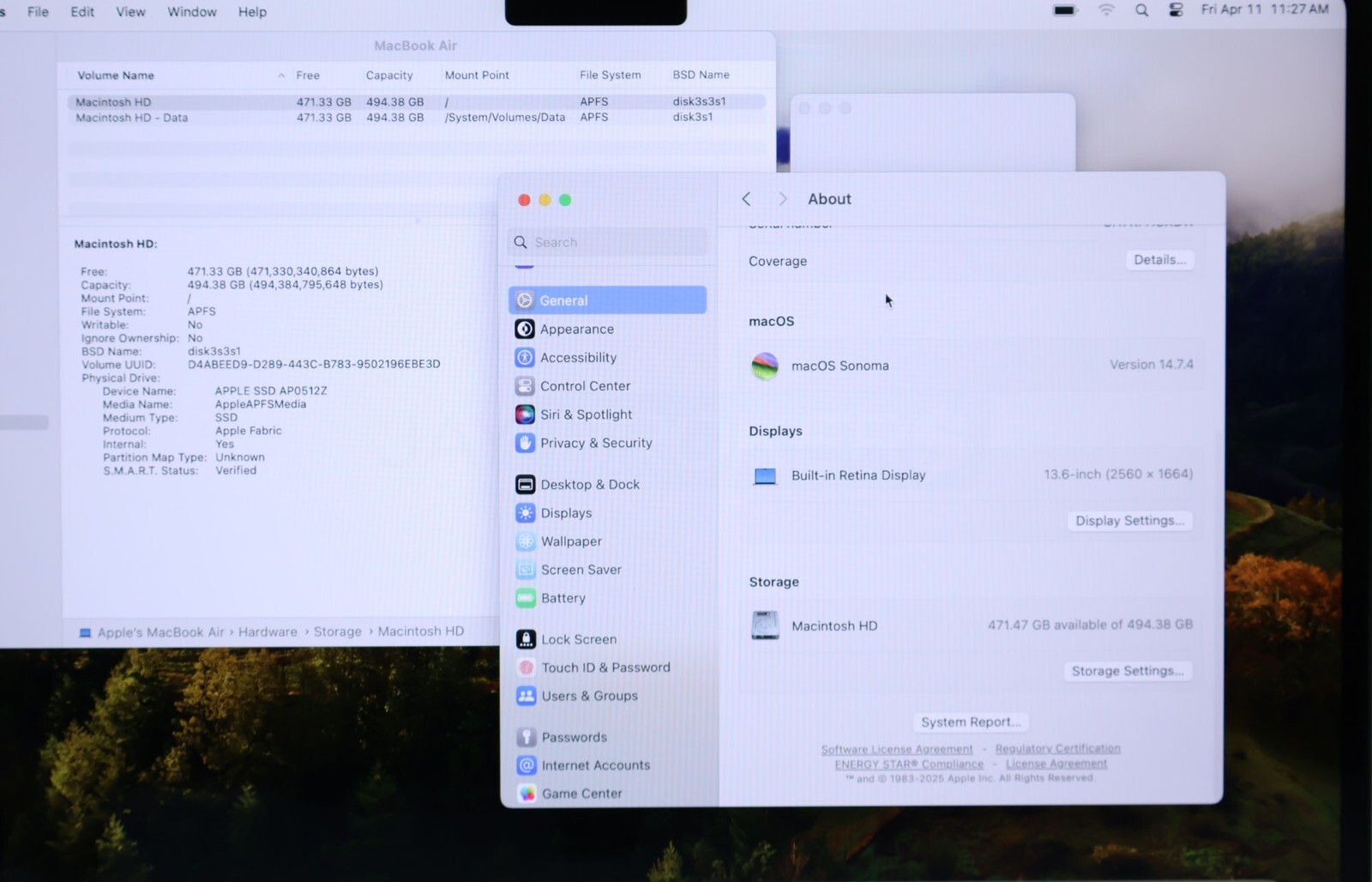Open Display Settings button
Viewport: 1372px width, 882px height.
1129,521
